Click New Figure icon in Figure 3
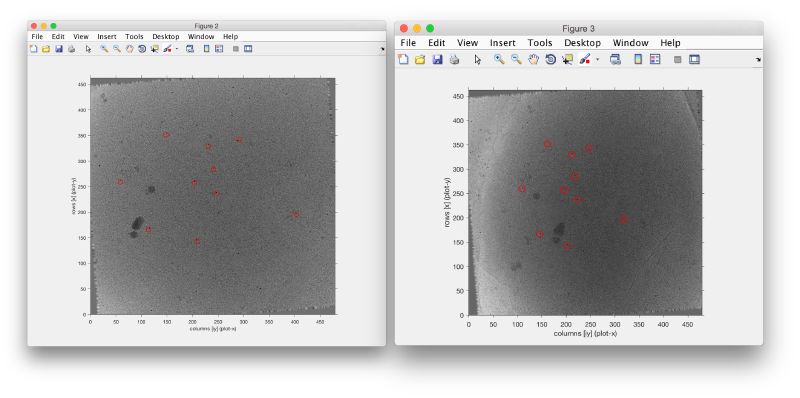The height and width of the screenshot is (398, 800). coord(403,59)
